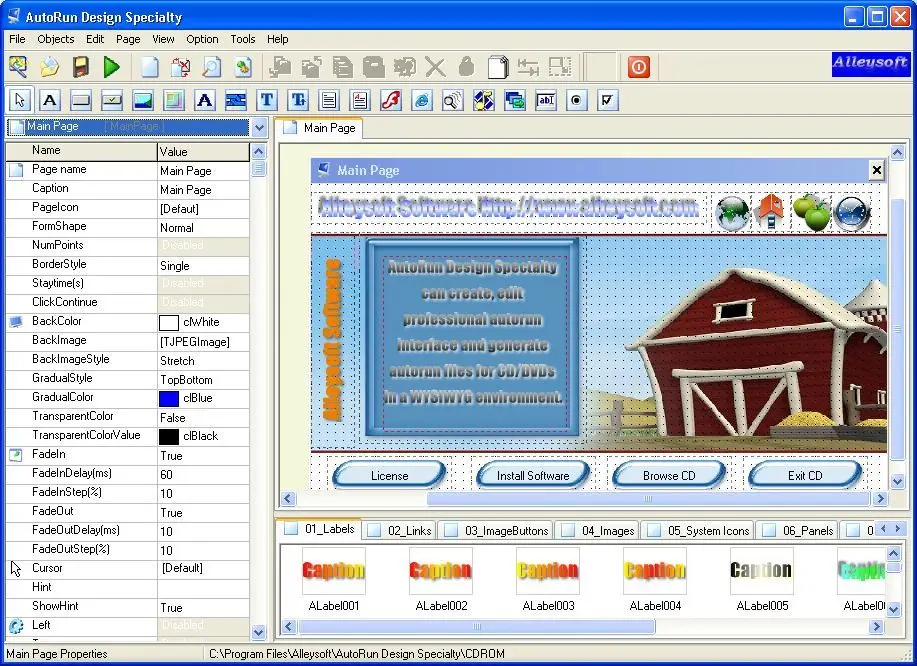Select the ALabel005 caption template

coord(762,579)
